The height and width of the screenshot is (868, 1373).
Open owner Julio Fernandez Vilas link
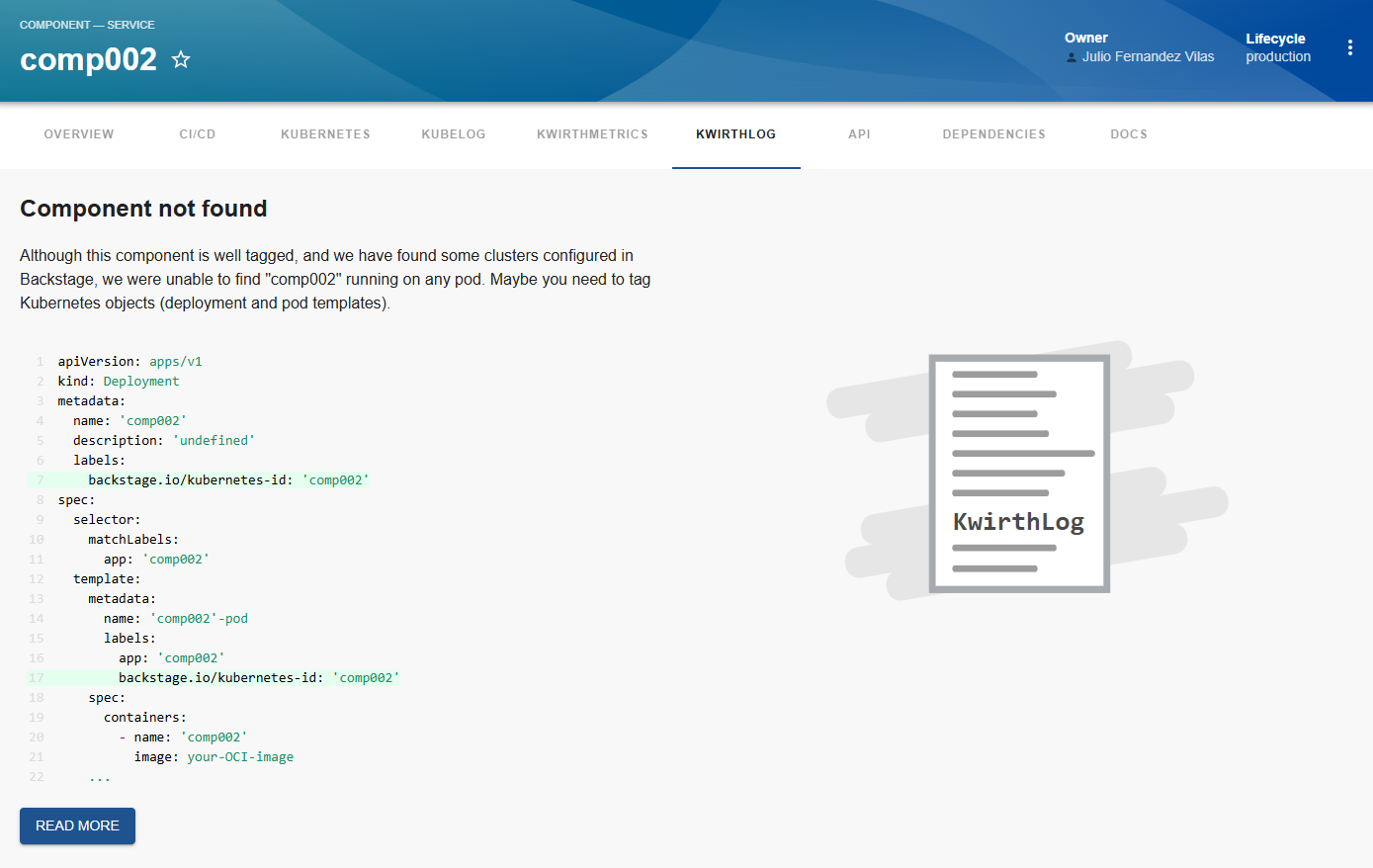pos(1148,57)
